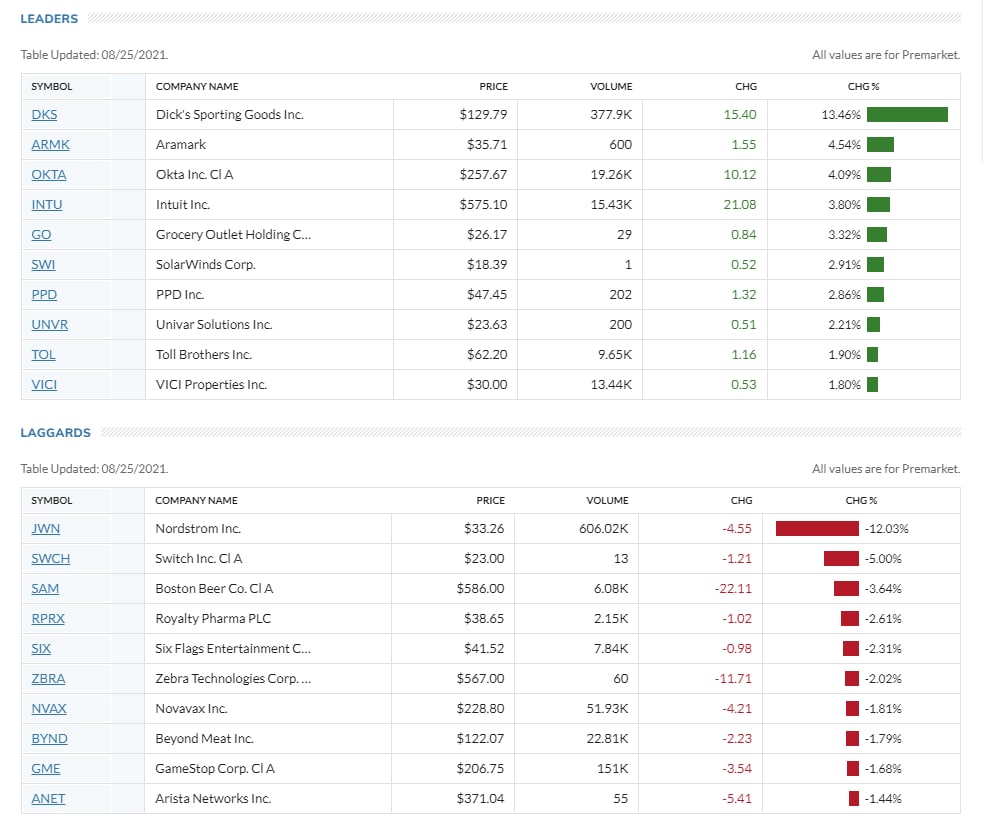Select Boston Beer change value -22.11

tap(733, 589)
